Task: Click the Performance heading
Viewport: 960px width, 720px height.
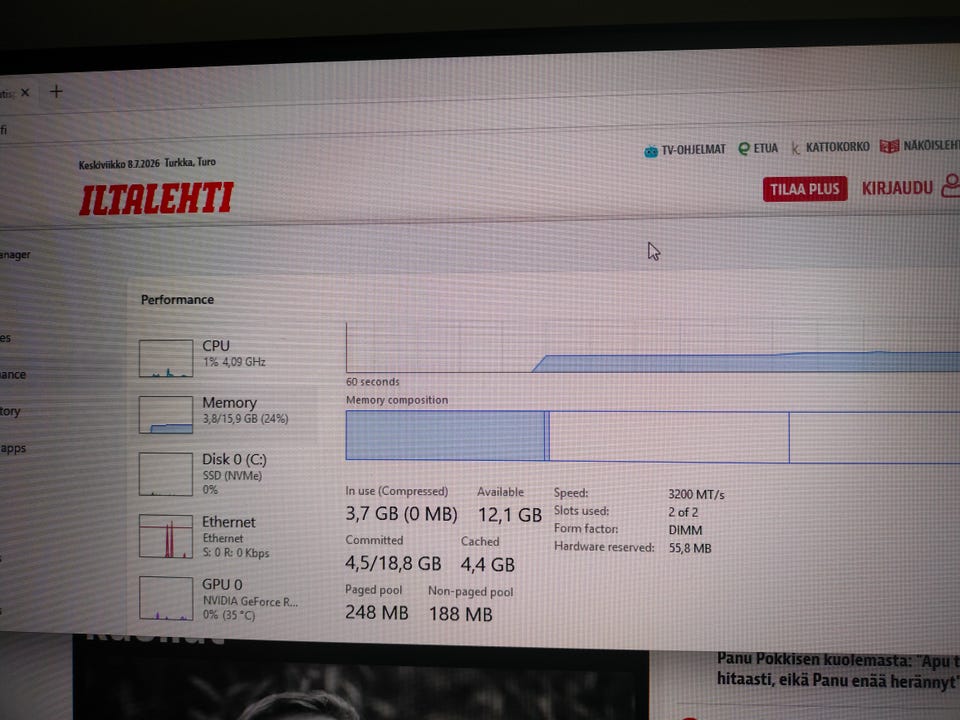Action: pos(178,299)
